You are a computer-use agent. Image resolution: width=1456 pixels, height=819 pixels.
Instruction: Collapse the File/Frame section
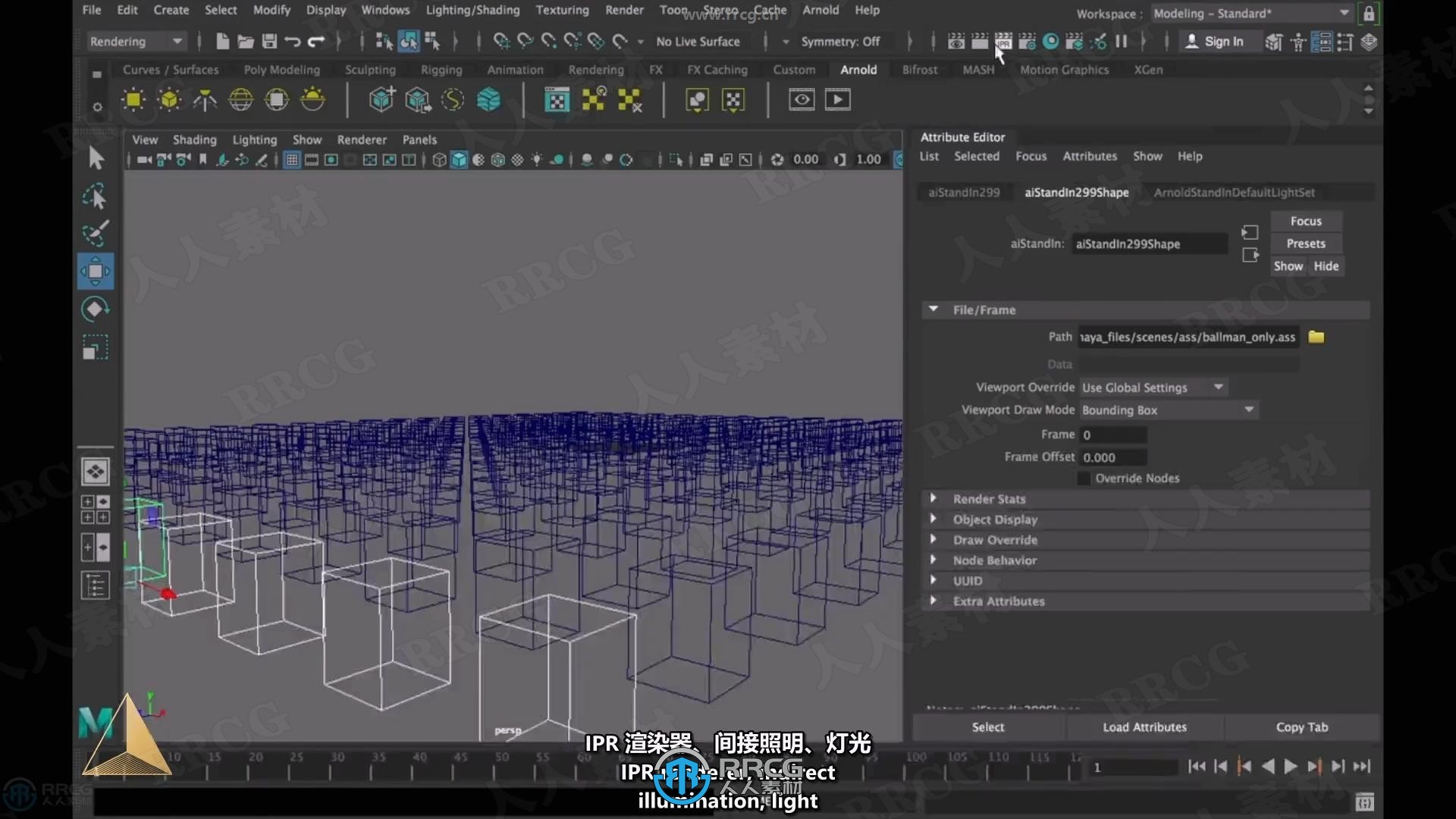[x=934, y=309]
